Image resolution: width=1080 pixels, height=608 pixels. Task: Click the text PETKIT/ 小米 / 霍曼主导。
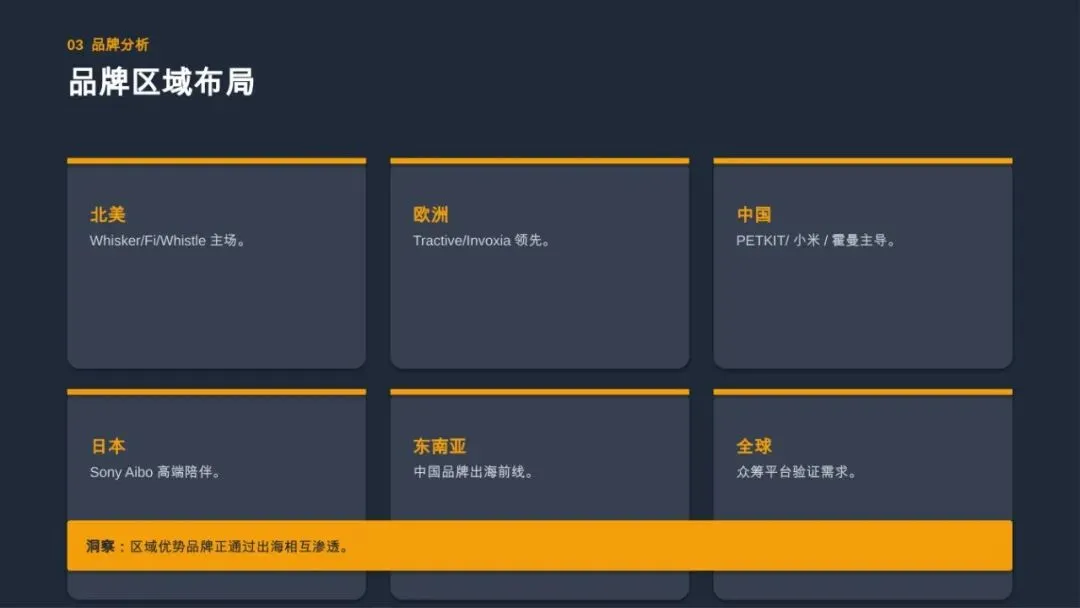point(816,240)
